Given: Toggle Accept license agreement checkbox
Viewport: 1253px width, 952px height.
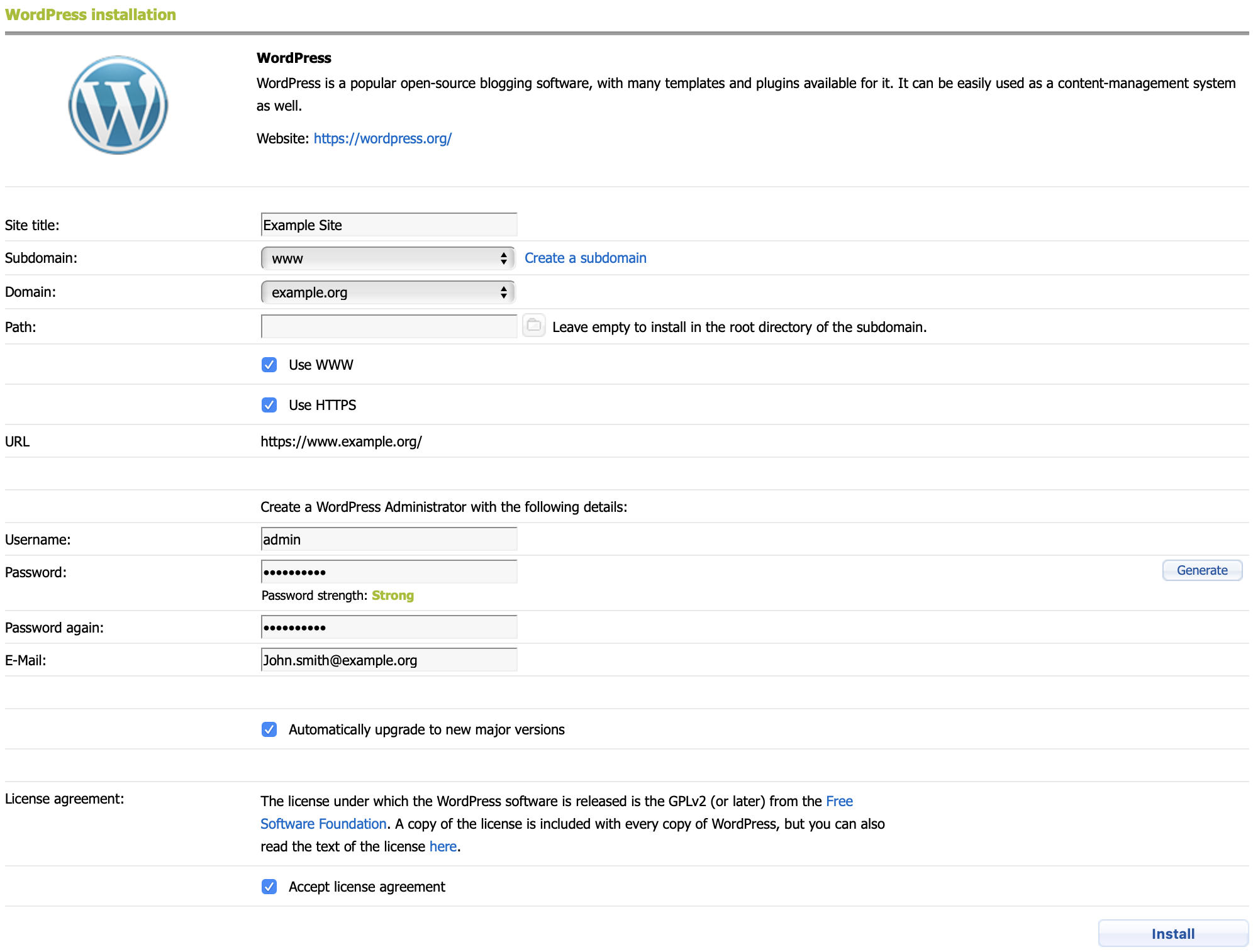Looking at the screenshot, I should pos(269,887).
